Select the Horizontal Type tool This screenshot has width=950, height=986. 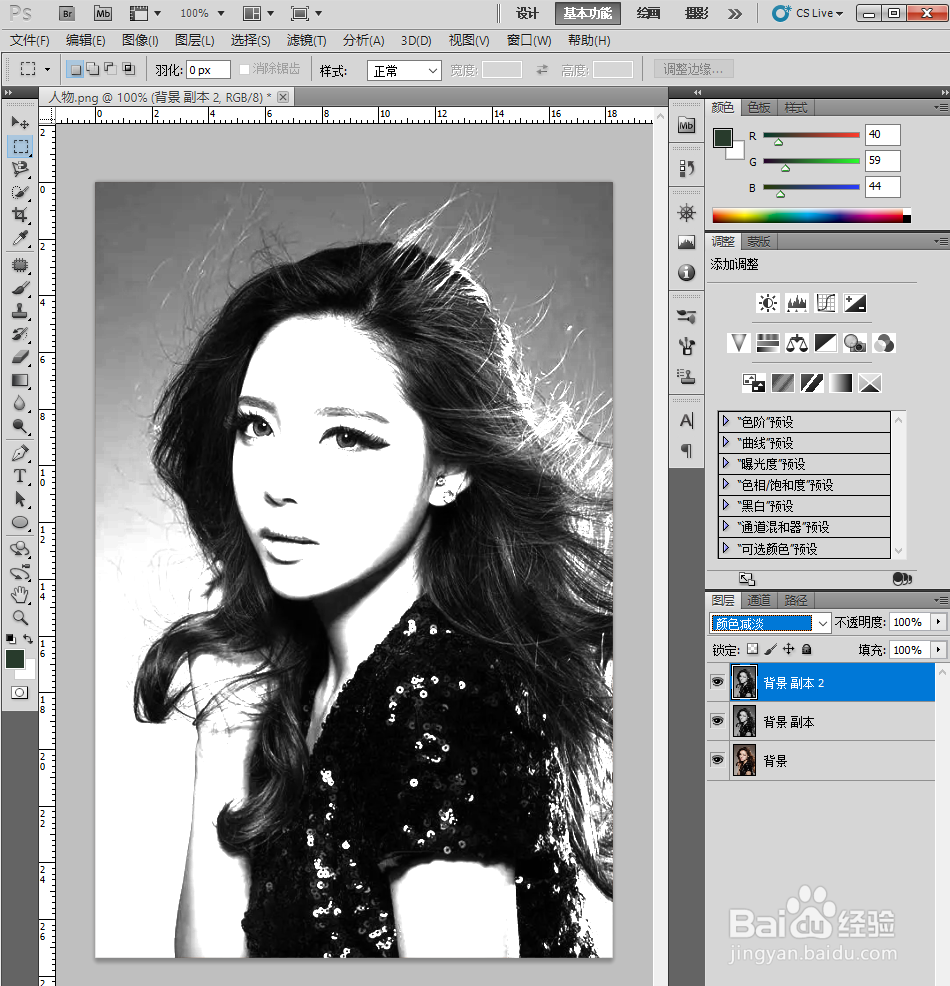[20, 475]
